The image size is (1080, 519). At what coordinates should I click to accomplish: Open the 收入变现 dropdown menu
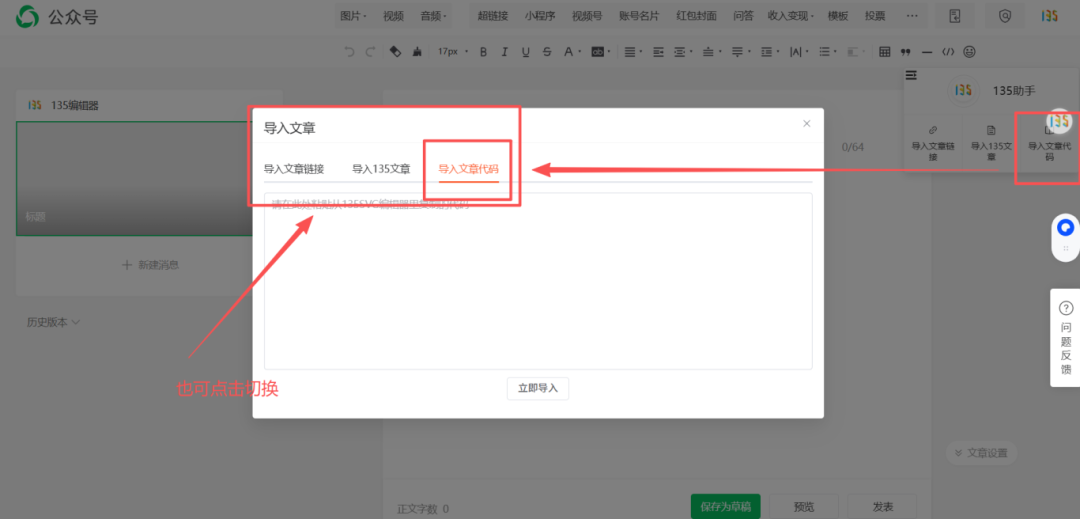coord(791,16)
